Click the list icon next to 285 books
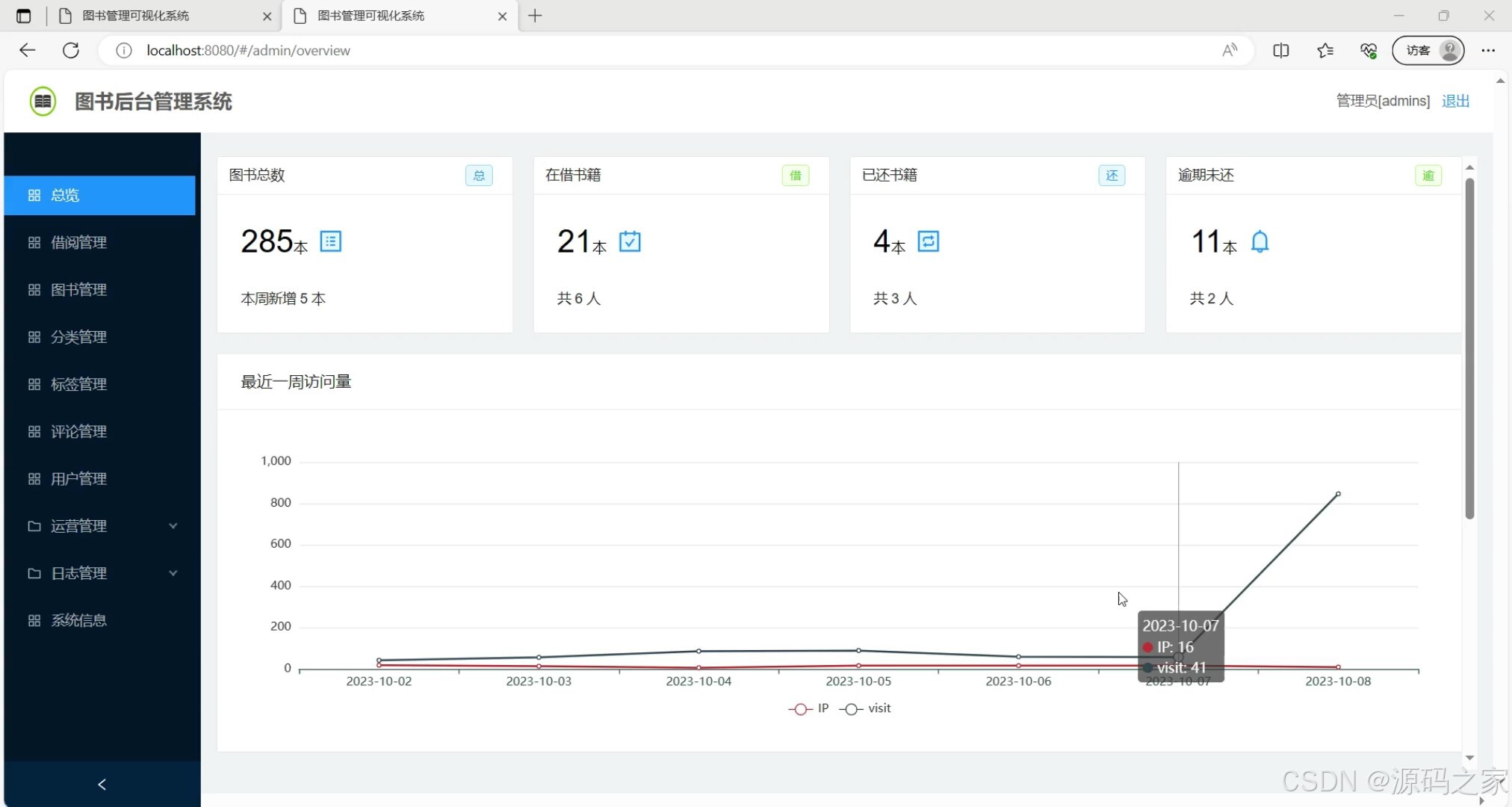 (330, 241)
